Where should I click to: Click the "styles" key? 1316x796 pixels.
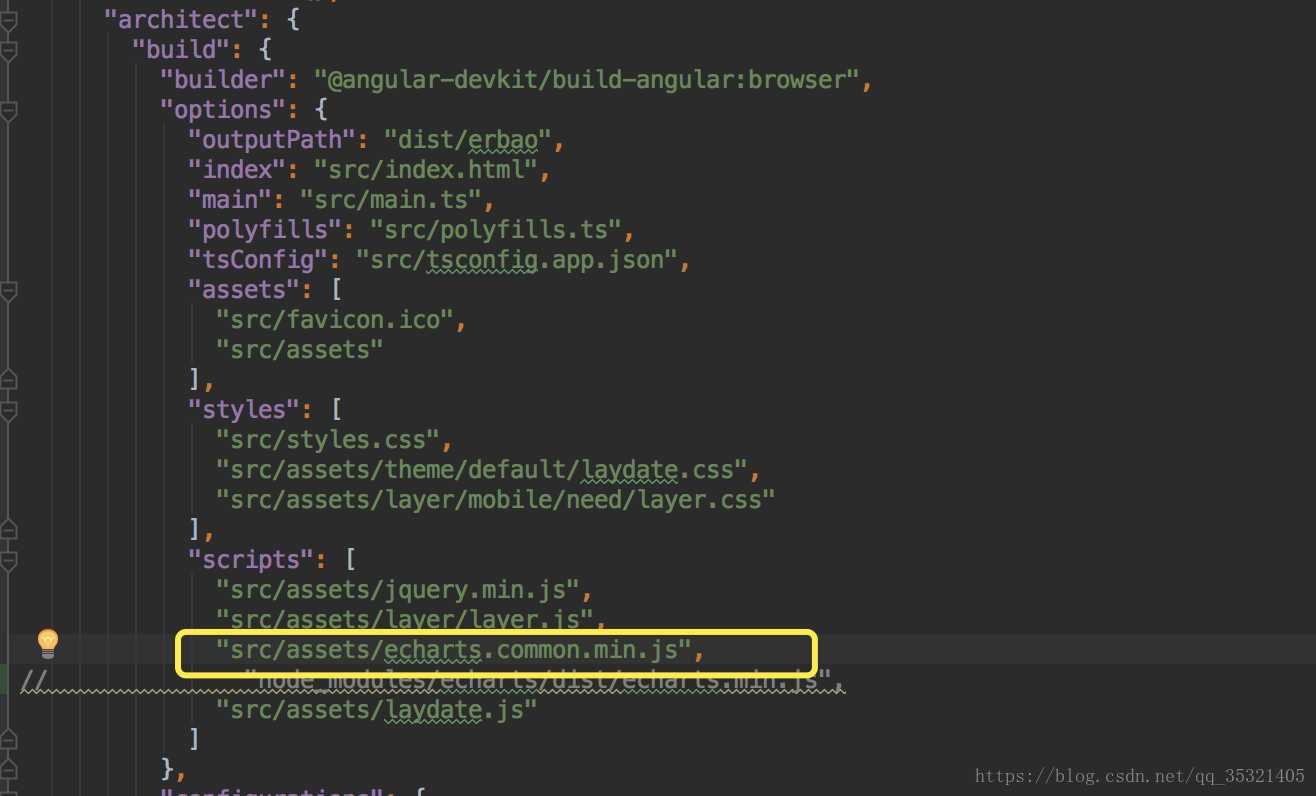pyautogui.click(x=244, y=409)
